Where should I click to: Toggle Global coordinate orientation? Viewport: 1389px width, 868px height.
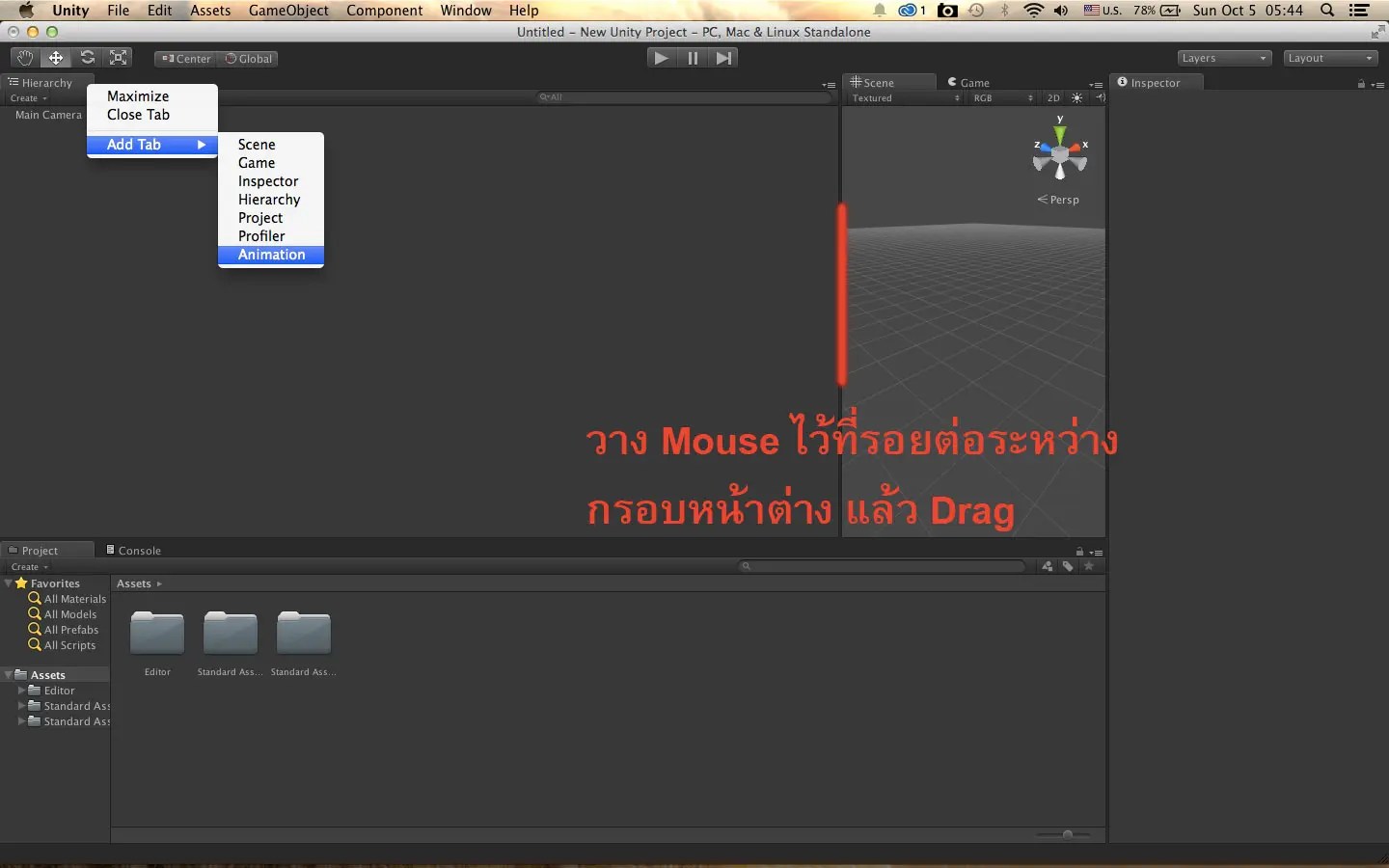249,59
